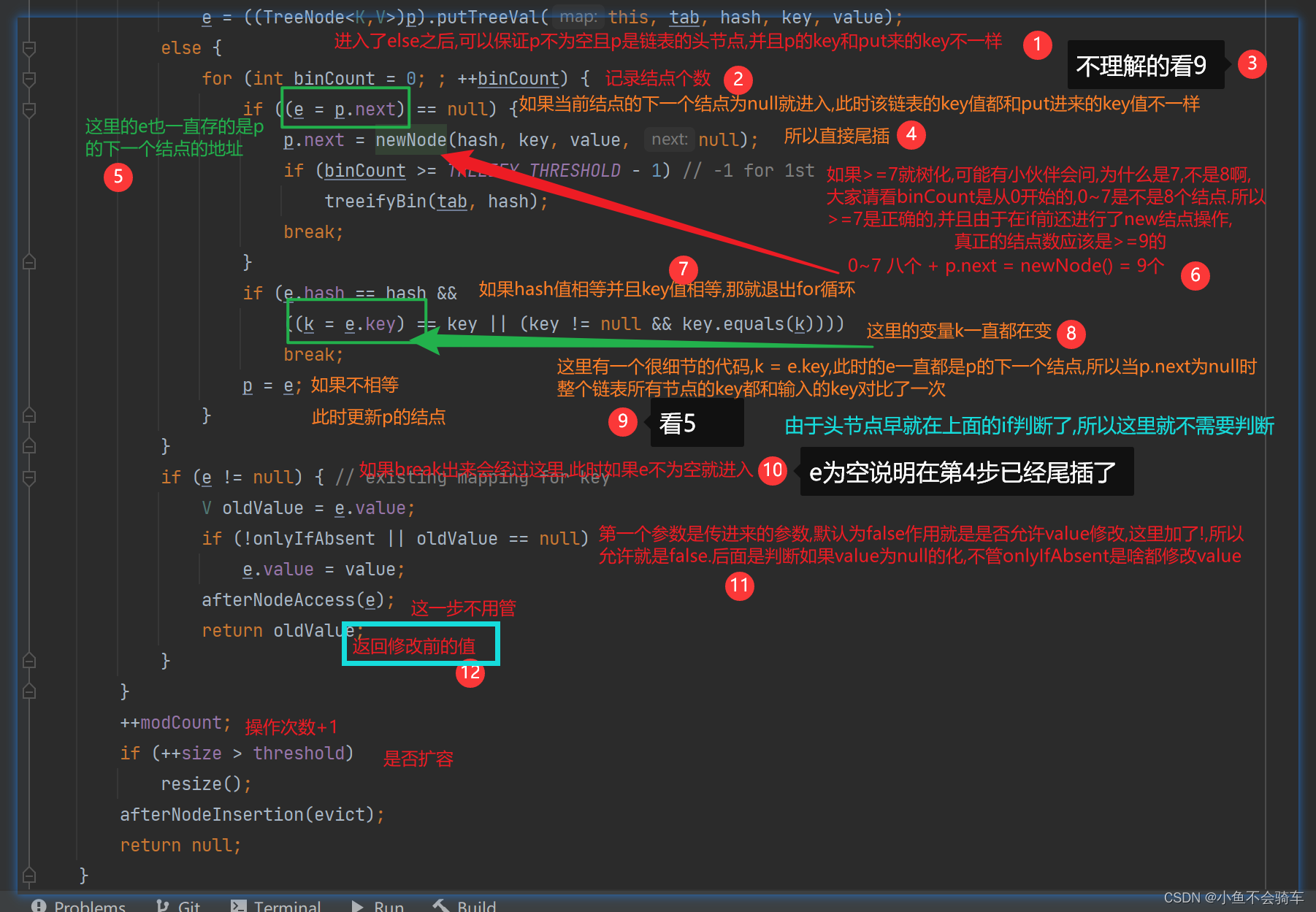The width and height of the screenshot is (1316, 912).
Task: Collapse the 'for (int binCount' loop fold marker
Action: tap(29, 79)
